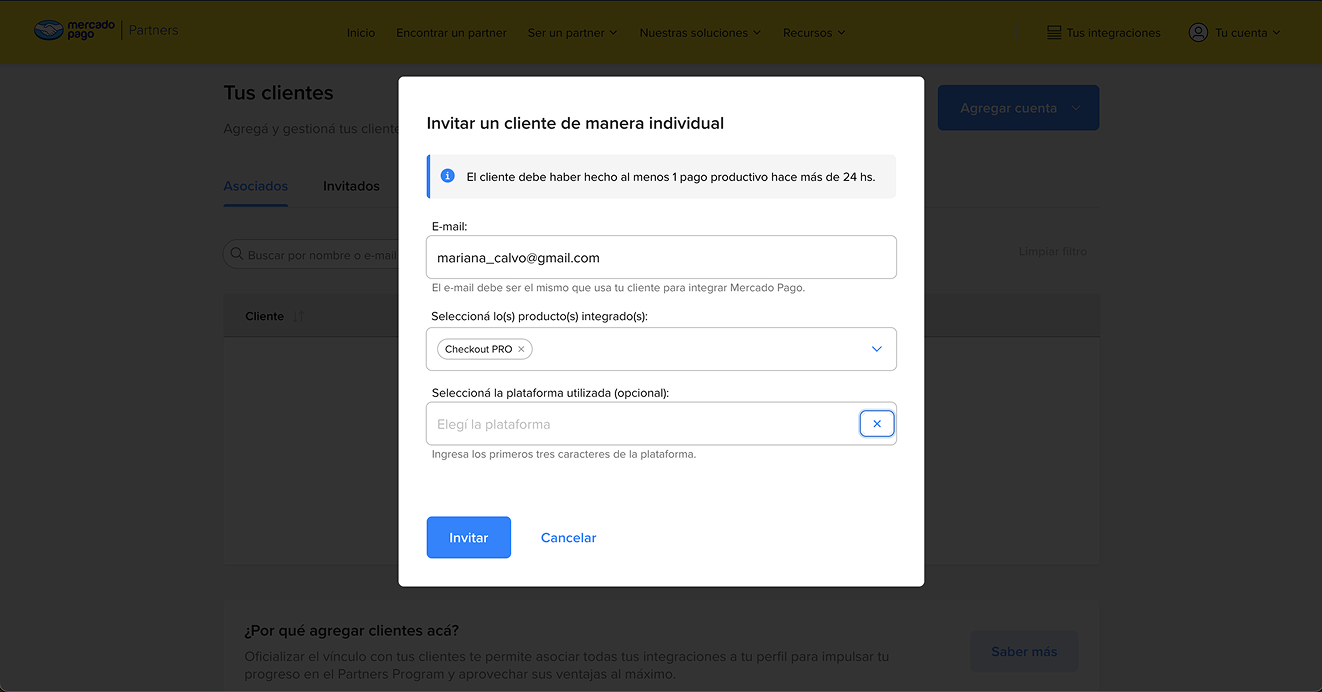
Task: Click the Cancelar link
Action: tap(568, 538)
